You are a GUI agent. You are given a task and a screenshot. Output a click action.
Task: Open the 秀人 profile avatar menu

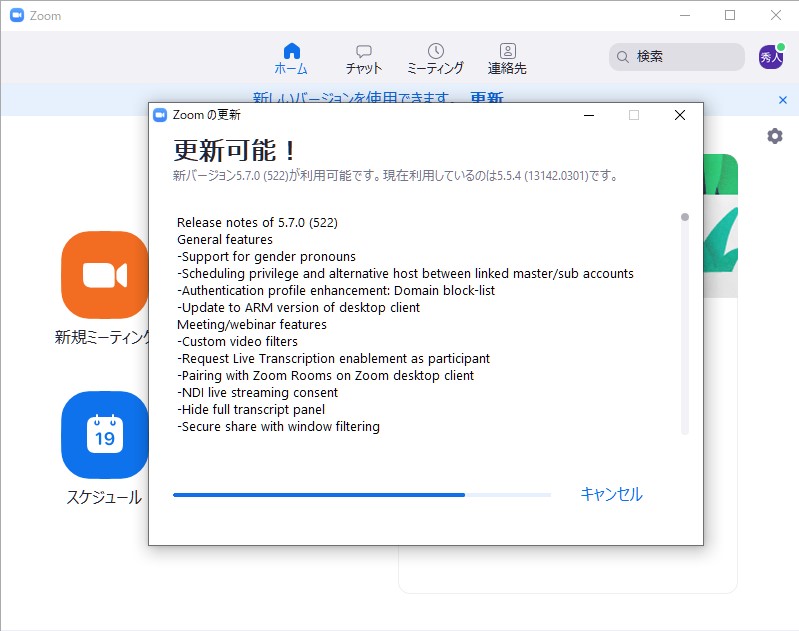[x=771, y=57]
